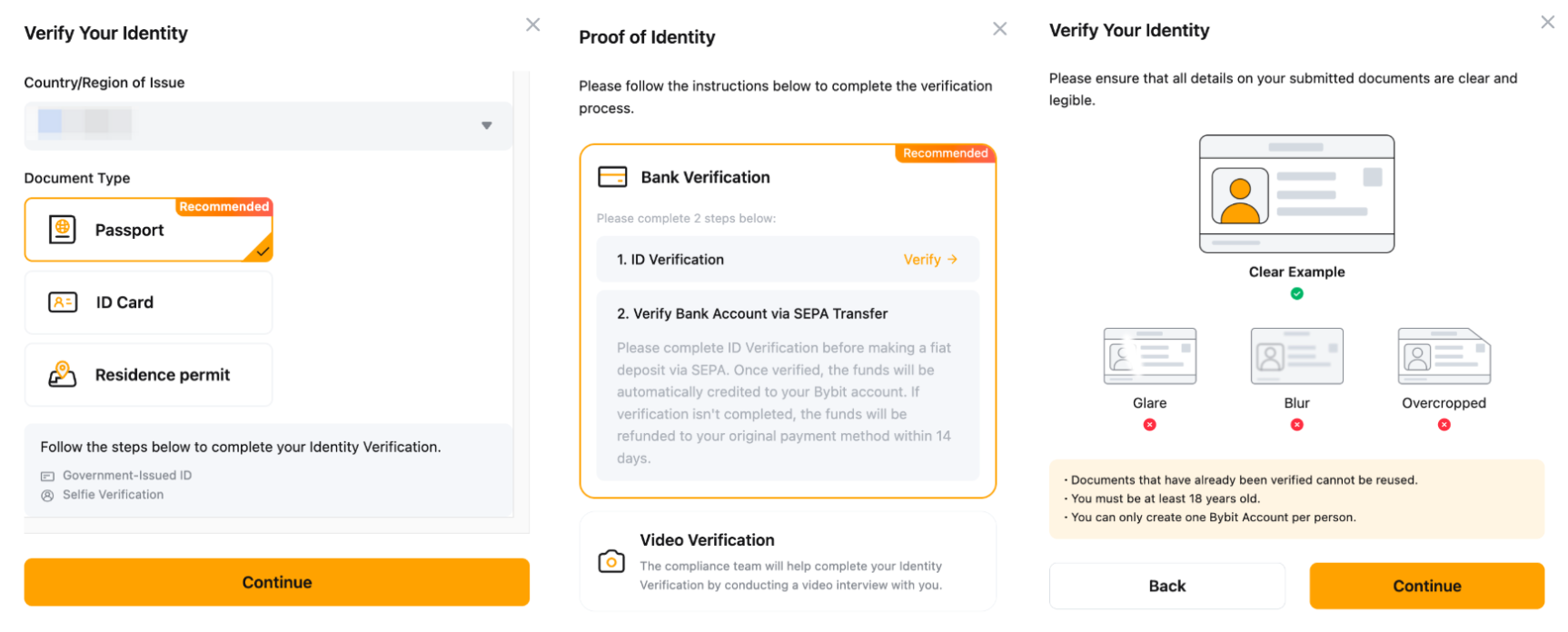Click the dropdown arrow for country selection
Image resolution: width=1568 pixels, height=632 pixels.
point(487,125)
